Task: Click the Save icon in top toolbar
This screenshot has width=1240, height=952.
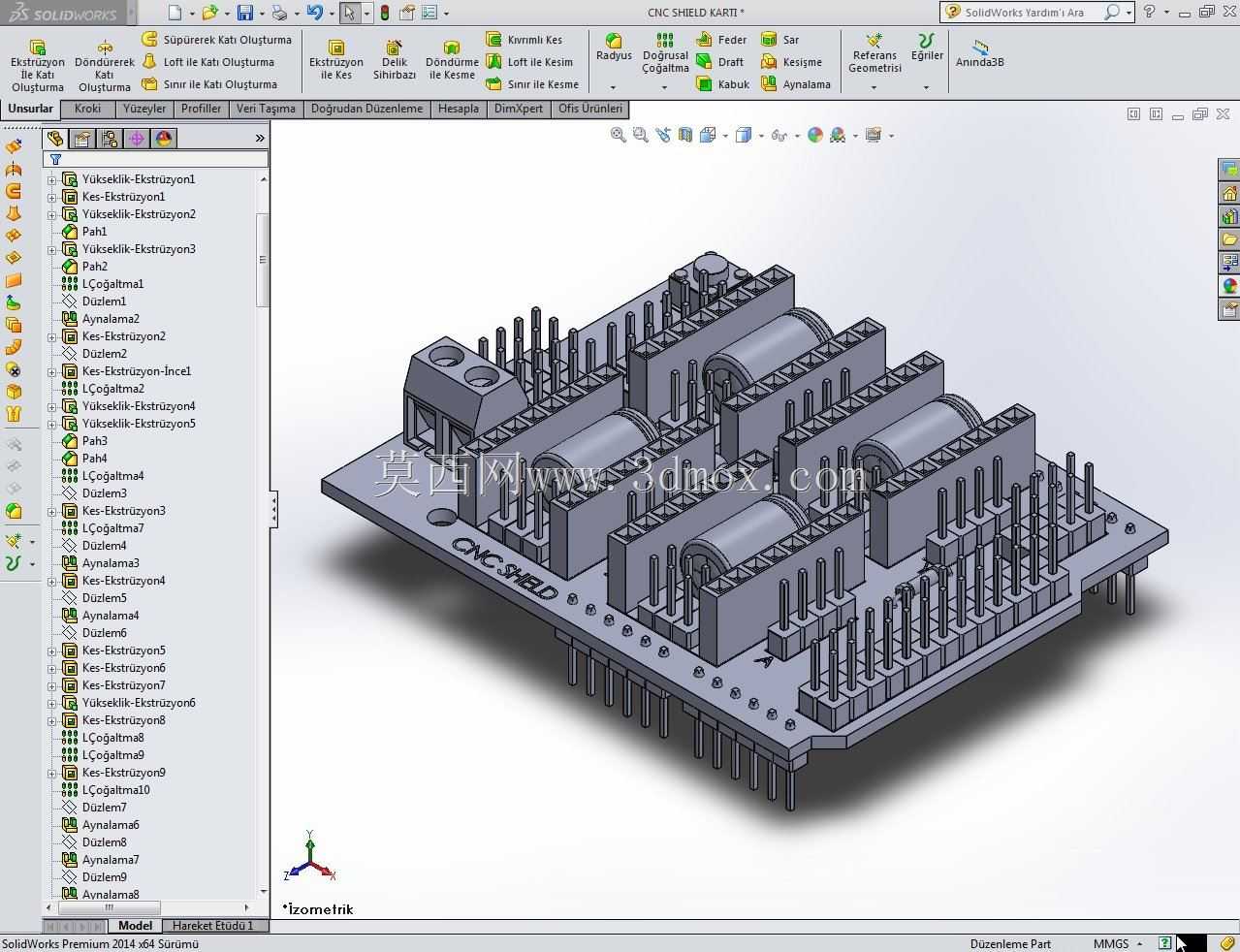Action: [x=245, y=13]
